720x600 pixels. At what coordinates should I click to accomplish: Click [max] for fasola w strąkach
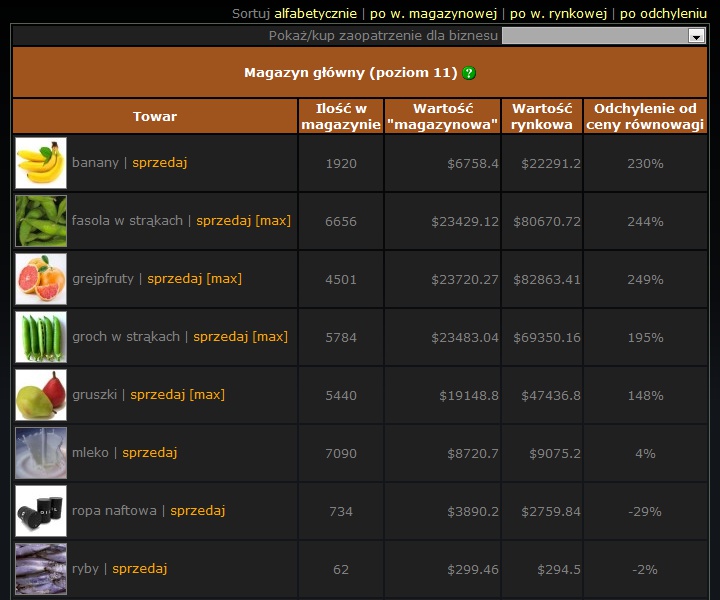click(273, 220)
